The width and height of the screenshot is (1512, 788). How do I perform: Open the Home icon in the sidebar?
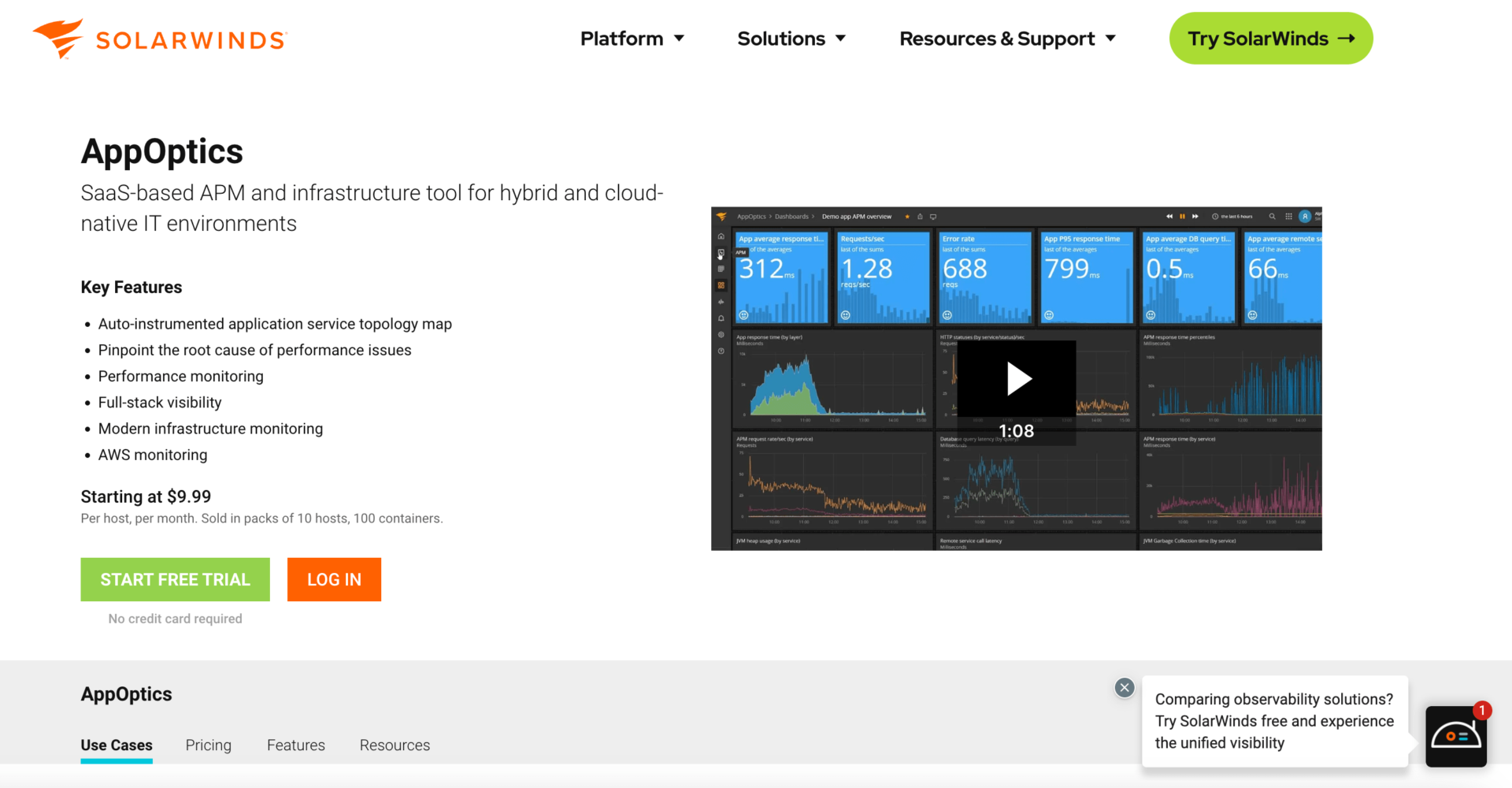click(721, 236)
